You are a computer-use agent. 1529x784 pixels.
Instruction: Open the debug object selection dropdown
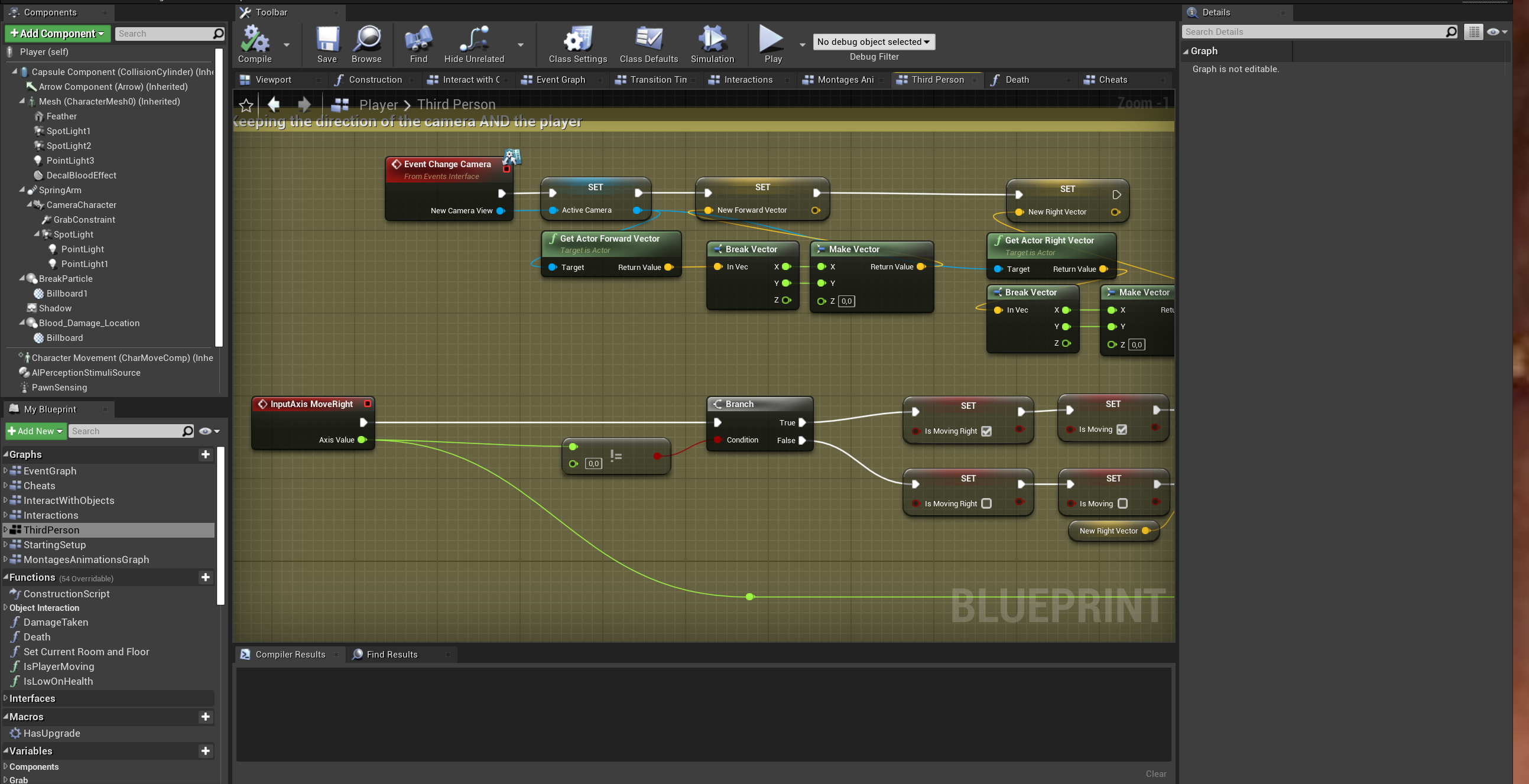coord(873,41)
